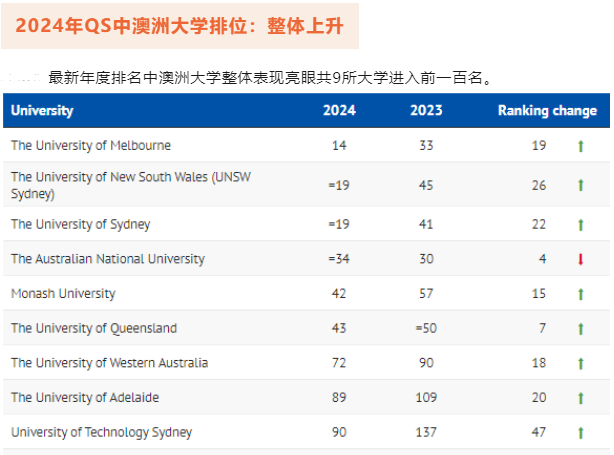Screen dimensions: 614x455
Task: Select The University of Adelaide name
Action: 85,397
